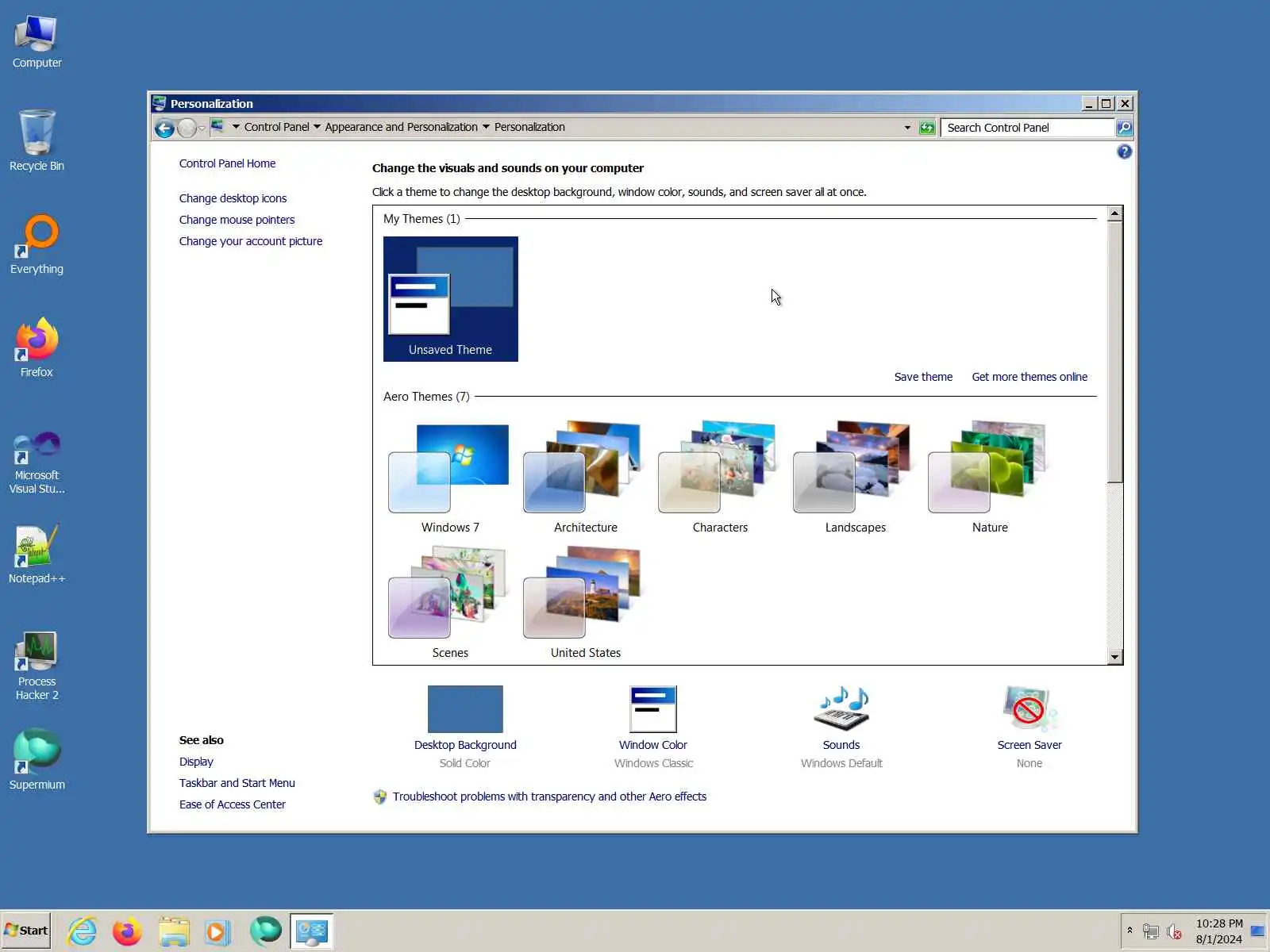Select the Architecture Aero theme
The height and width of the screenshot is (952, 1270).
(x=586, y=478)
